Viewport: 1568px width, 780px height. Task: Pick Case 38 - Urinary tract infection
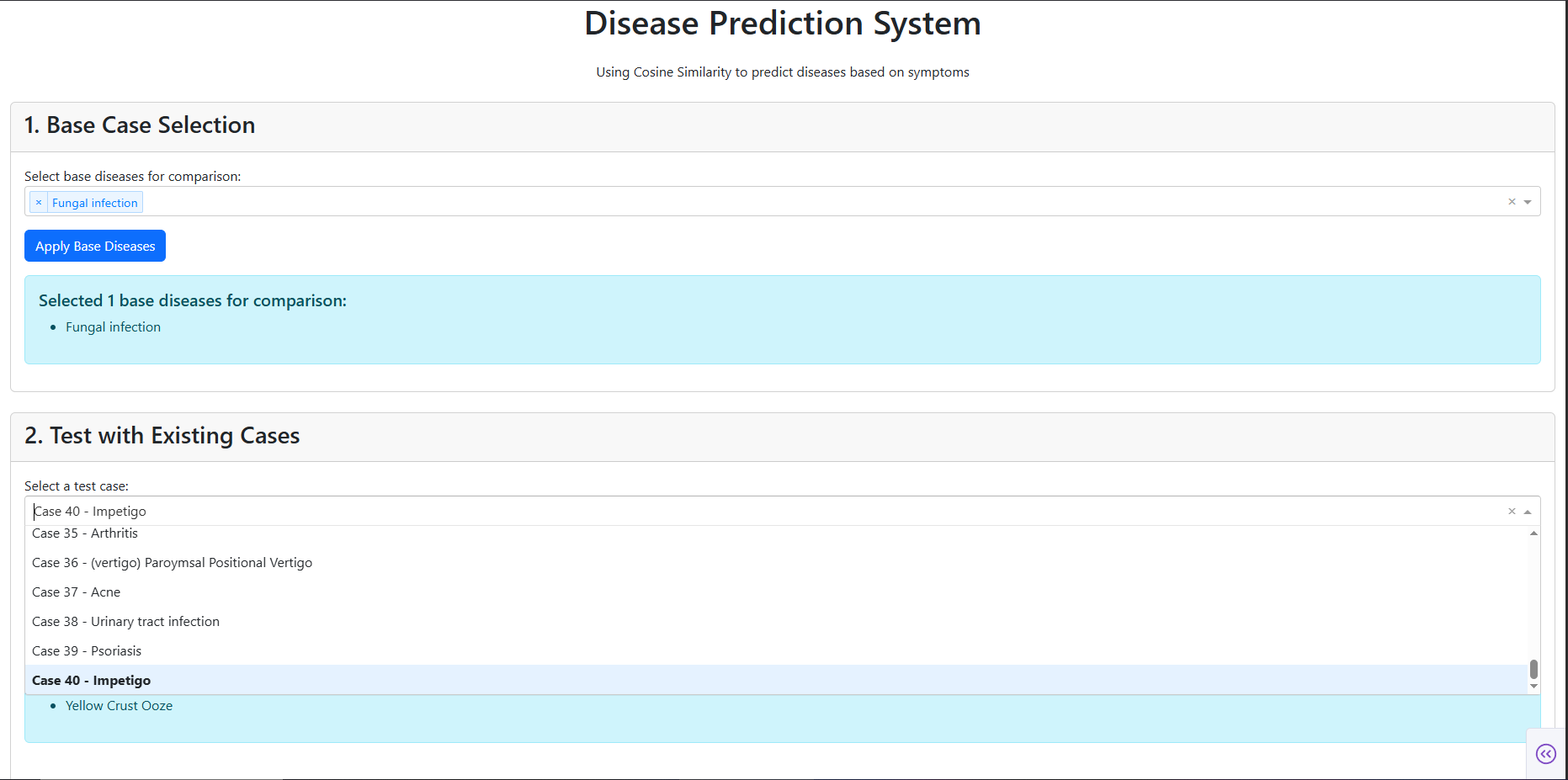(776, 622)
